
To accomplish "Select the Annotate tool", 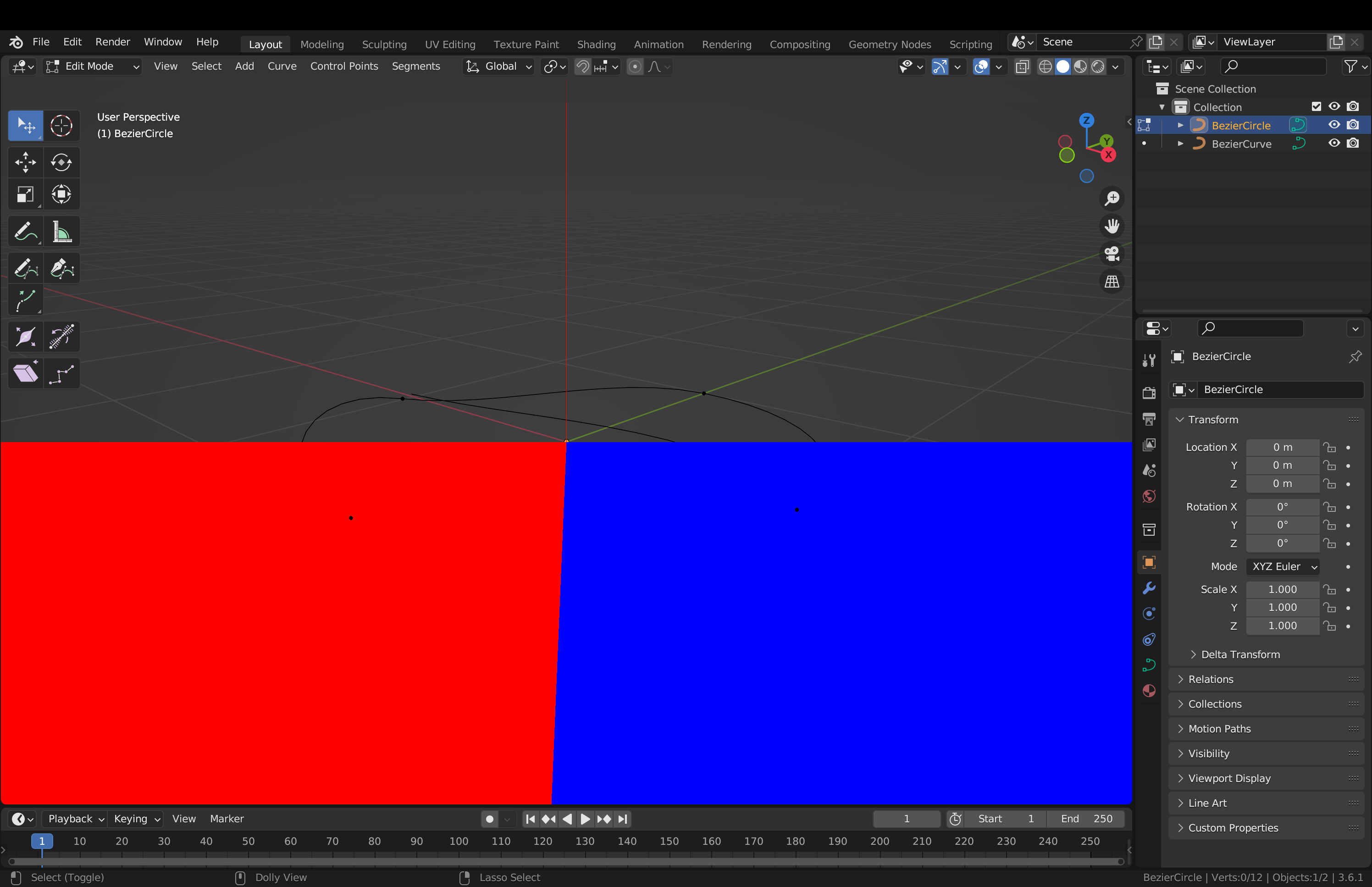I will click(x=25, y=232).
